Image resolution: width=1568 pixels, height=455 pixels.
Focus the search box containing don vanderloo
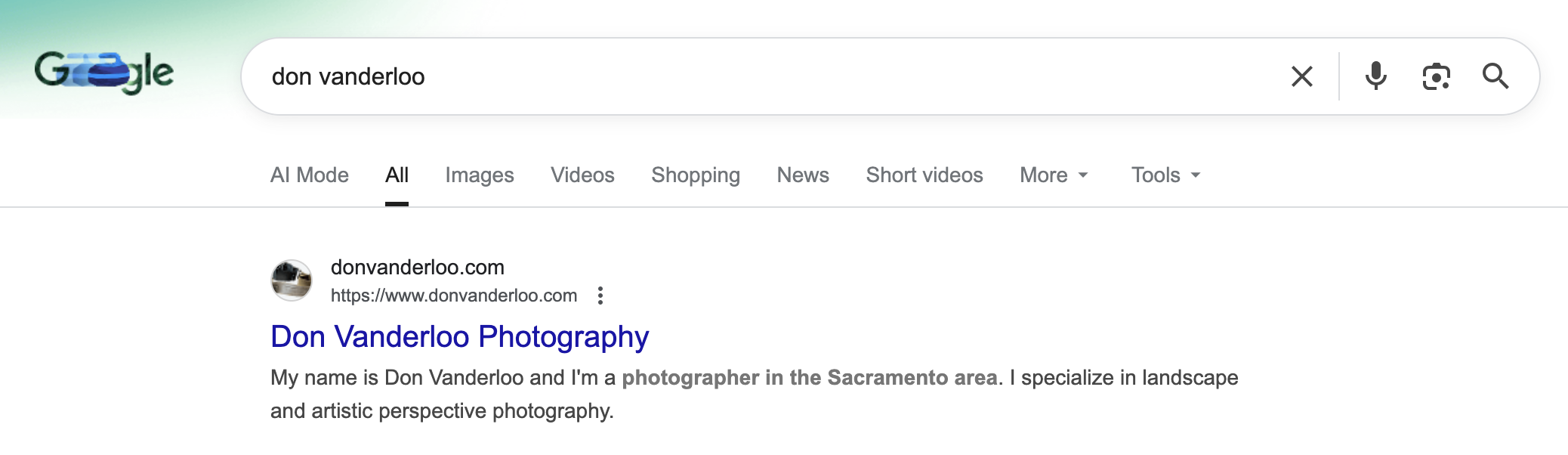[755, 76]
